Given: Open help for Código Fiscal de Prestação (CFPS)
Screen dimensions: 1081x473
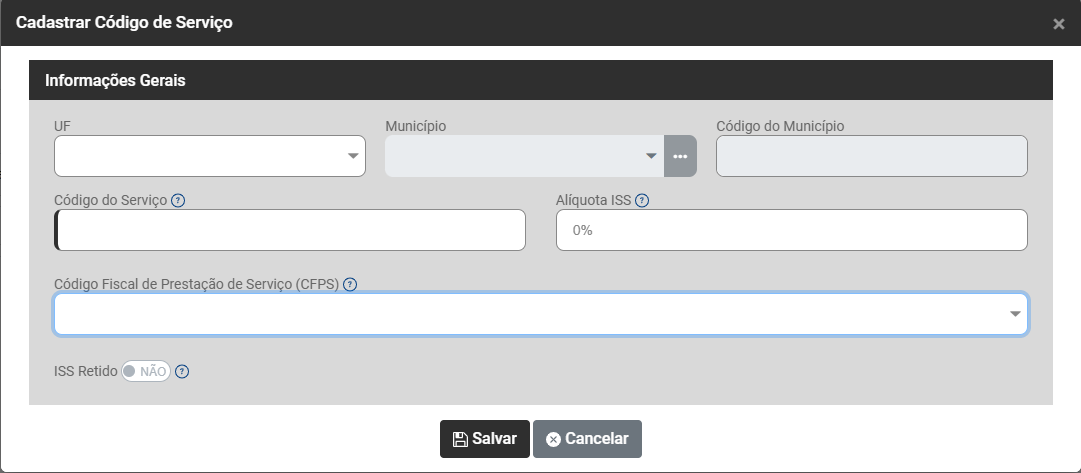Looking at the screenshot, I should (350, 284).
